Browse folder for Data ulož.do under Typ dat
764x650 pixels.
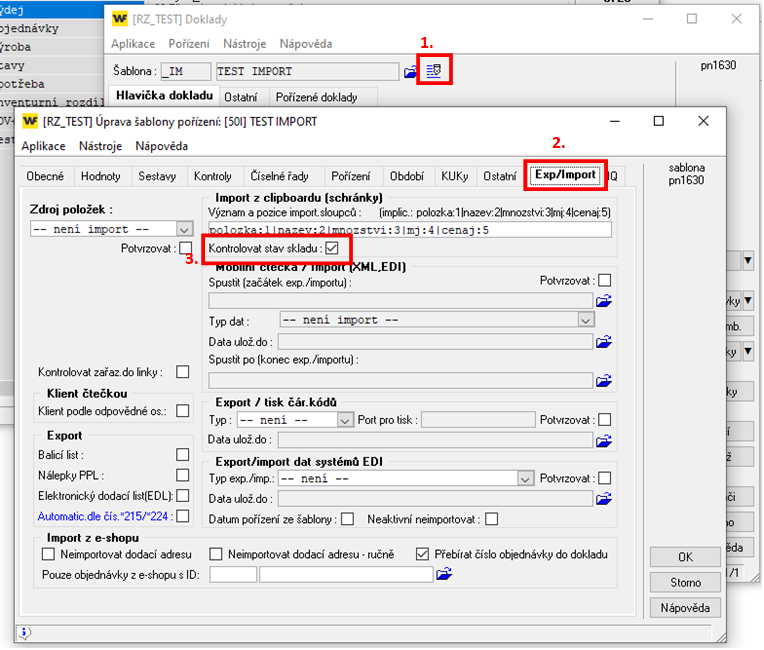coord(604,342)
